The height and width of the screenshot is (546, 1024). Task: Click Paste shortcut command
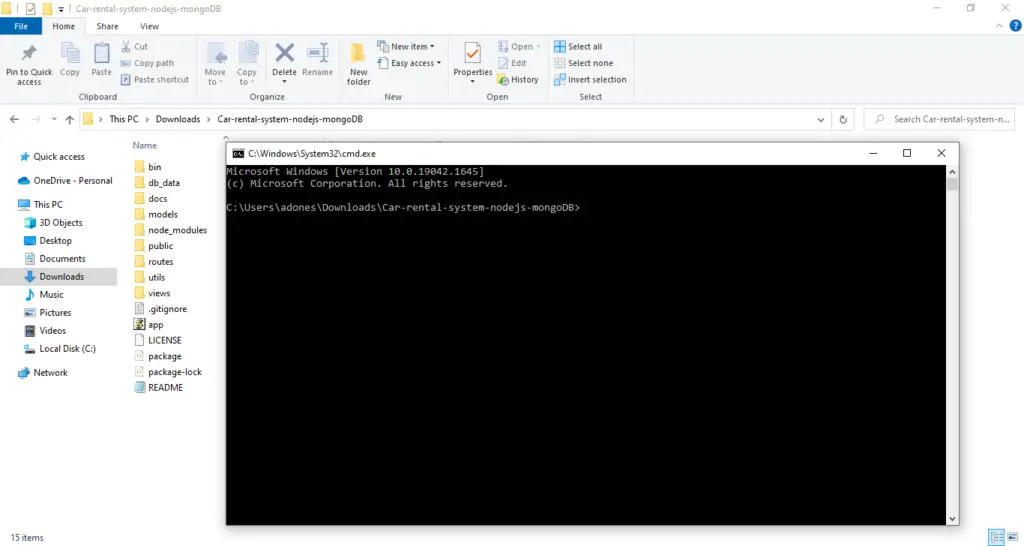(155, 80)
